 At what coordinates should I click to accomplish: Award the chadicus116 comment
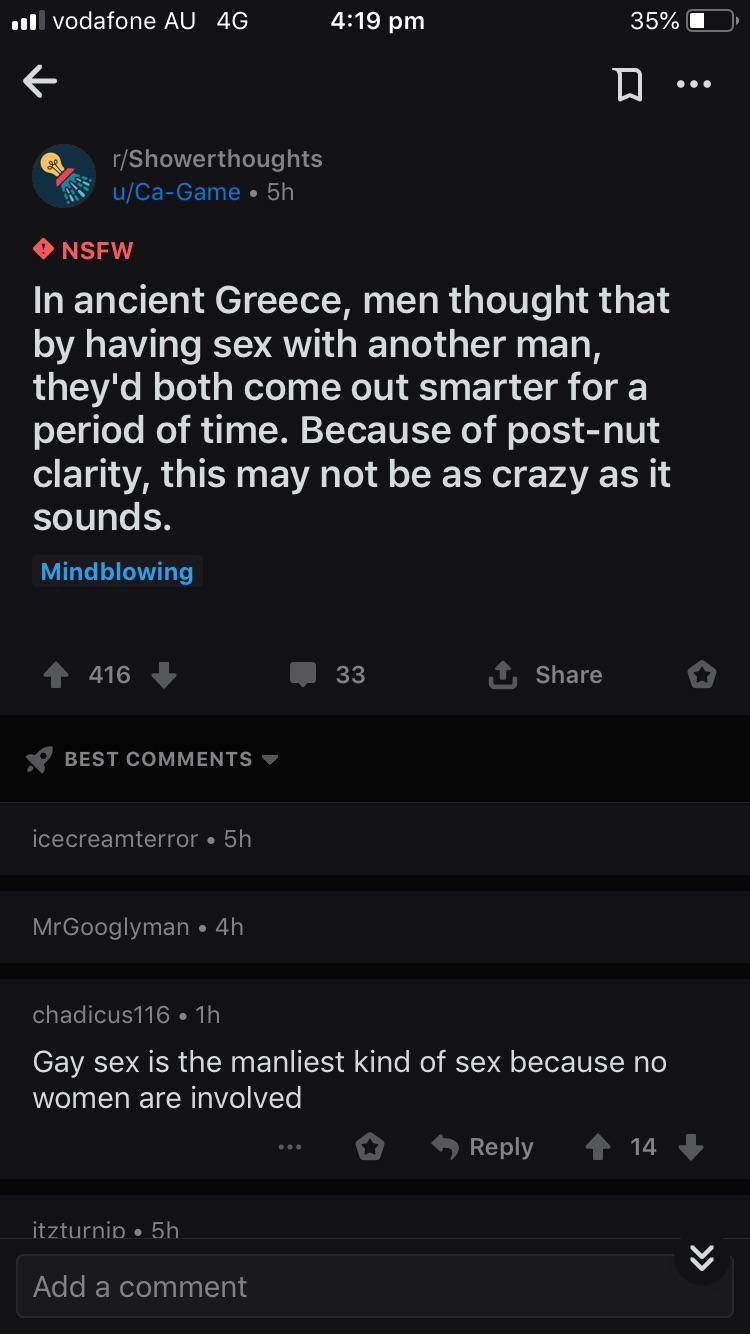(x=370, y=1147)
